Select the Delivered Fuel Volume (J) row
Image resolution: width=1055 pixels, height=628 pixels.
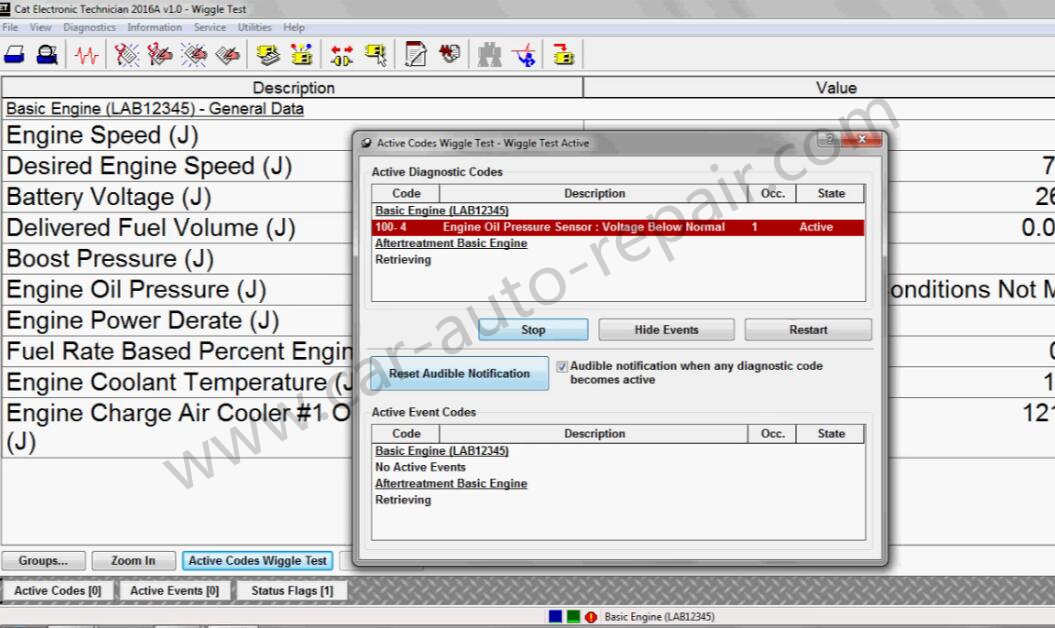pyautogui.click(x=178, y=228)
